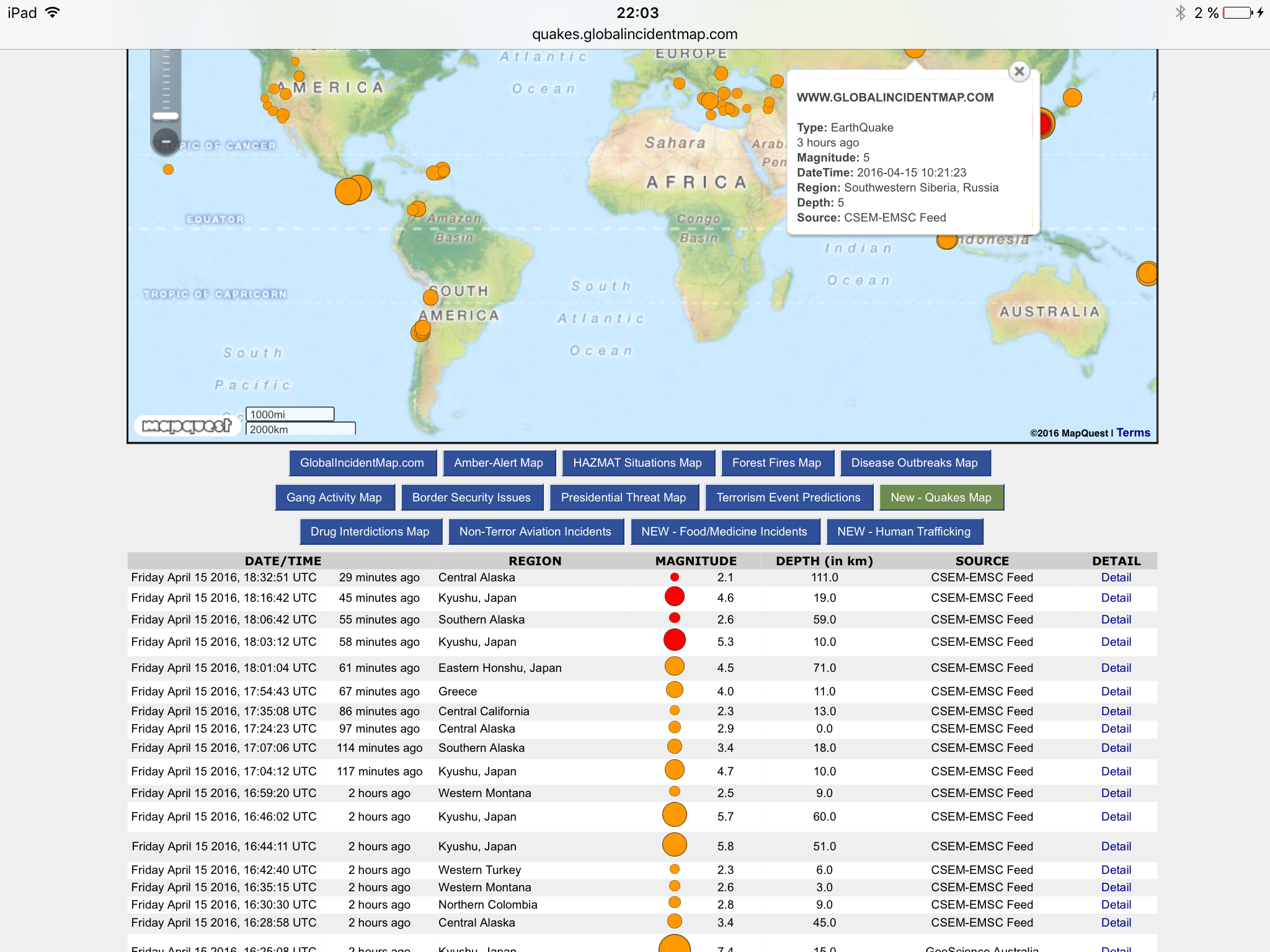Click the DATE/TIME column header
Screen dimensions: 1270x952
coord(283,561)
